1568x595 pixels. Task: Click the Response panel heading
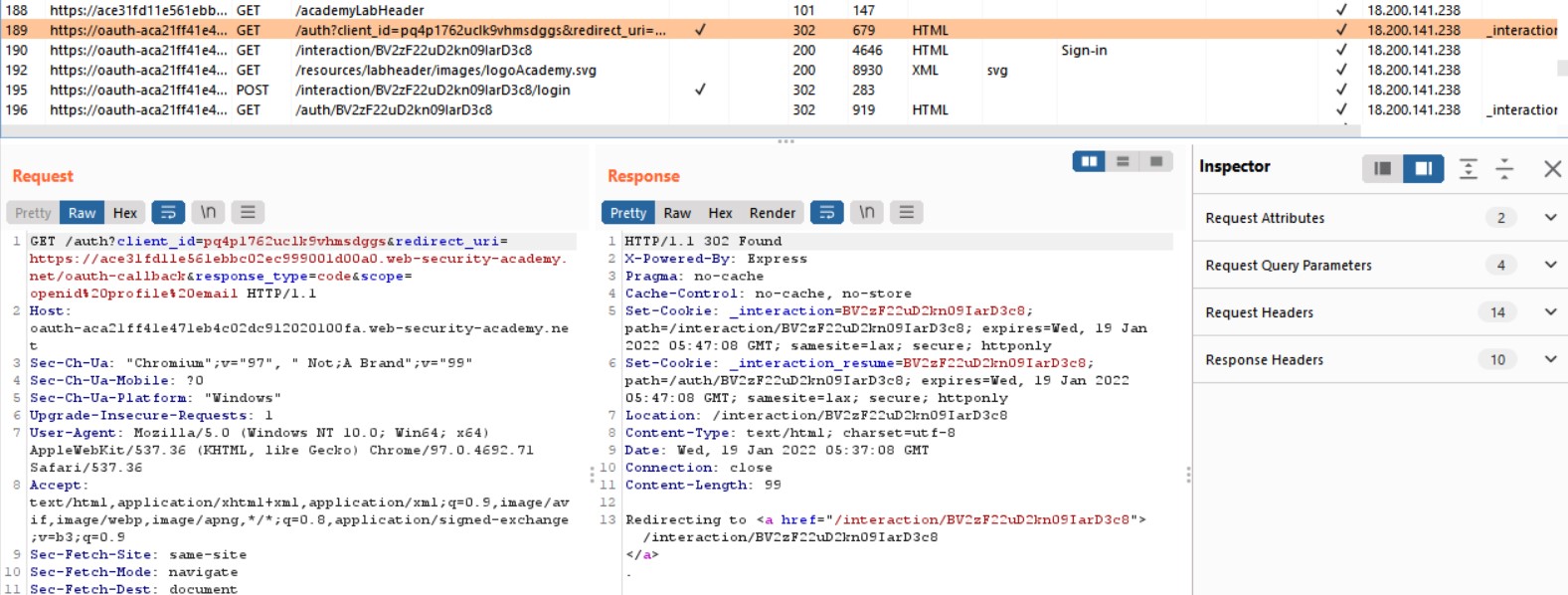643,176
